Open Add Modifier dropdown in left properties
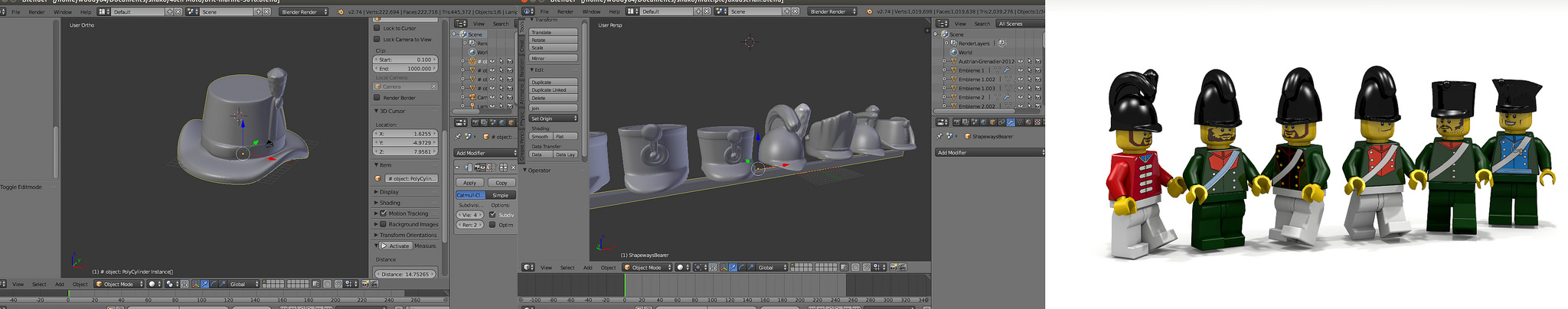The width and height of the screenshot is (1568, 309). pos(486,153)
